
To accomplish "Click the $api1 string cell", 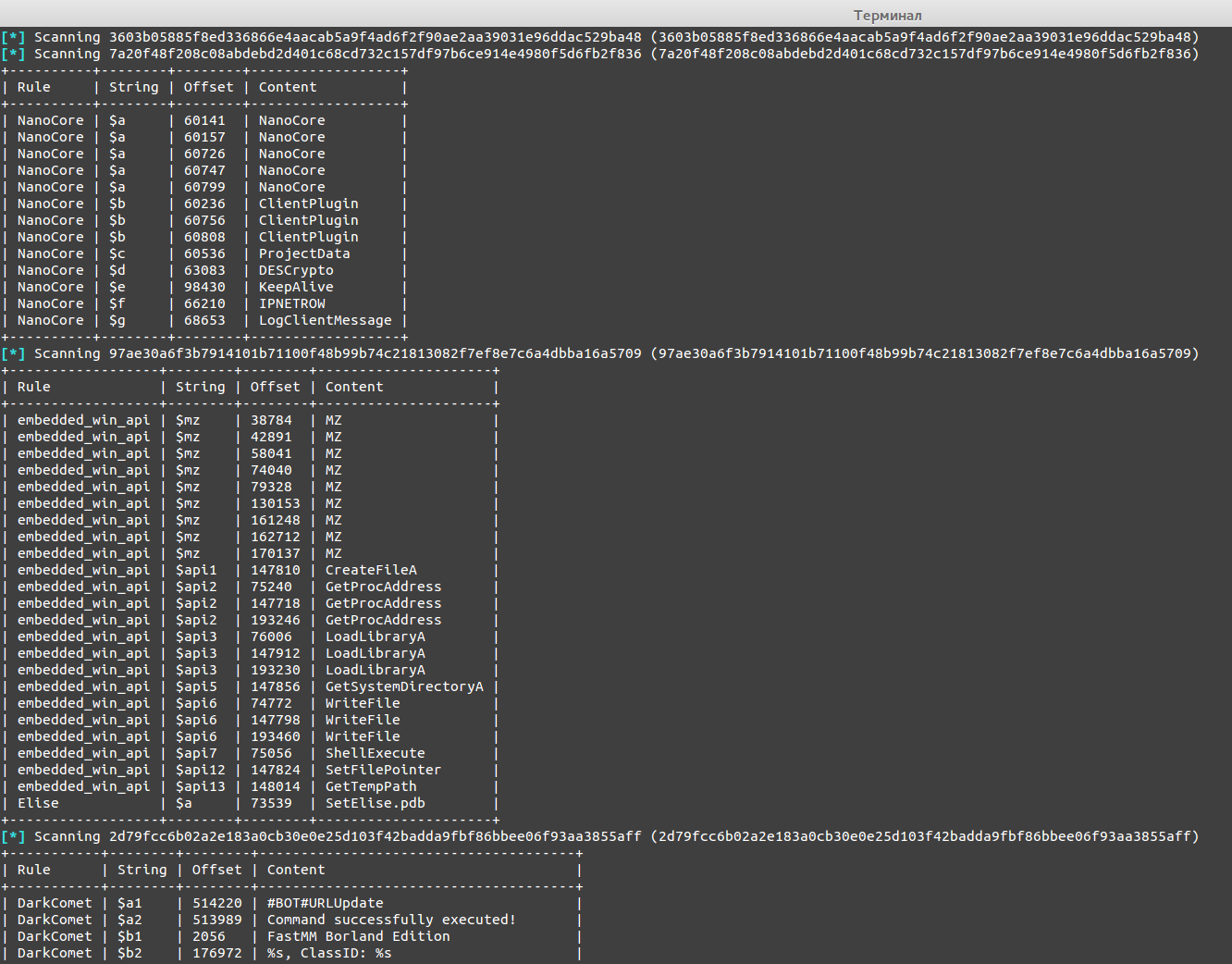I will 196,570.
